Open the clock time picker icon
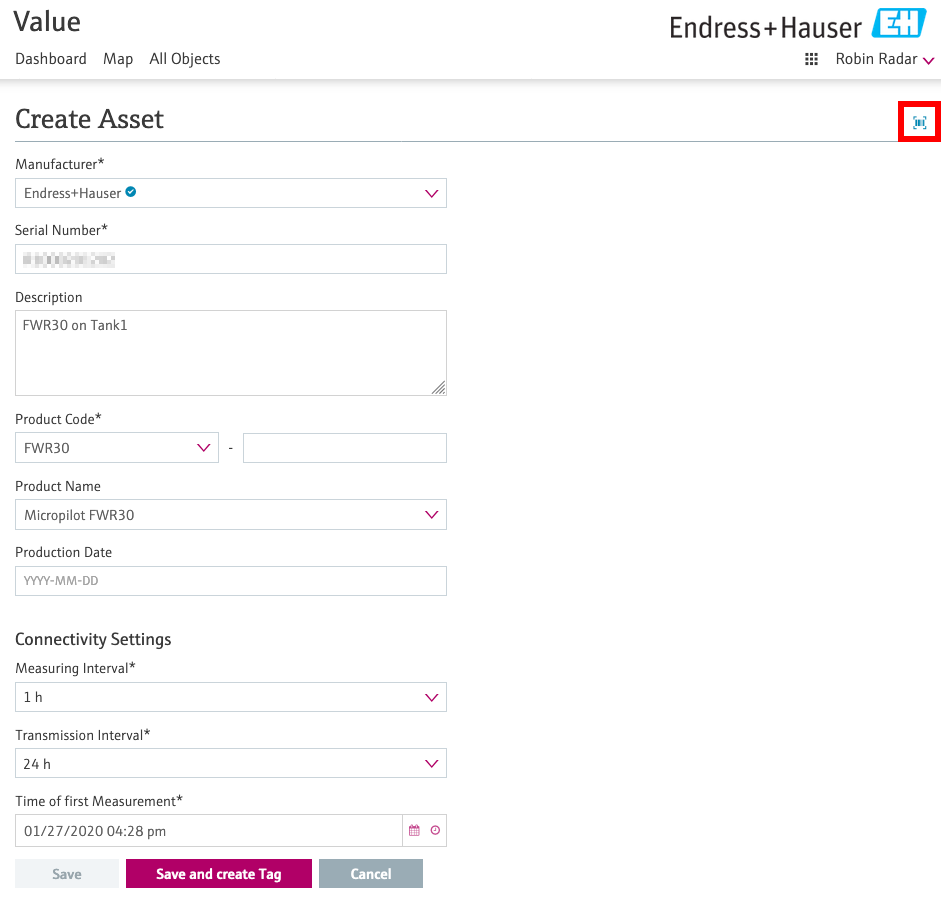The width and height of the screenshot is (941, 900). pos(435,830)
